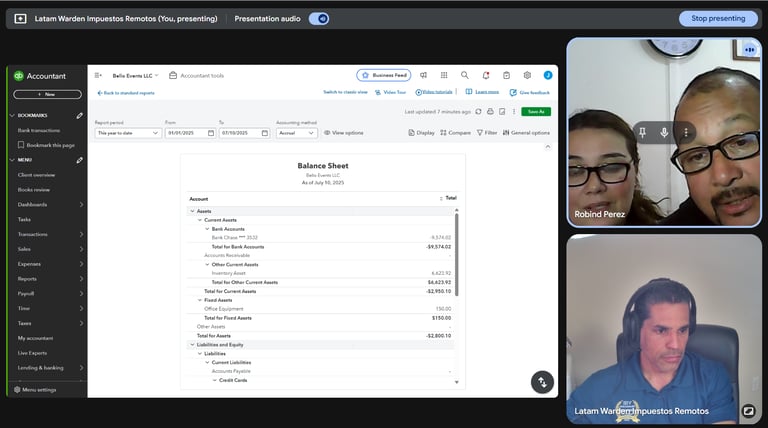Open the Time menu item

[24, 308]
